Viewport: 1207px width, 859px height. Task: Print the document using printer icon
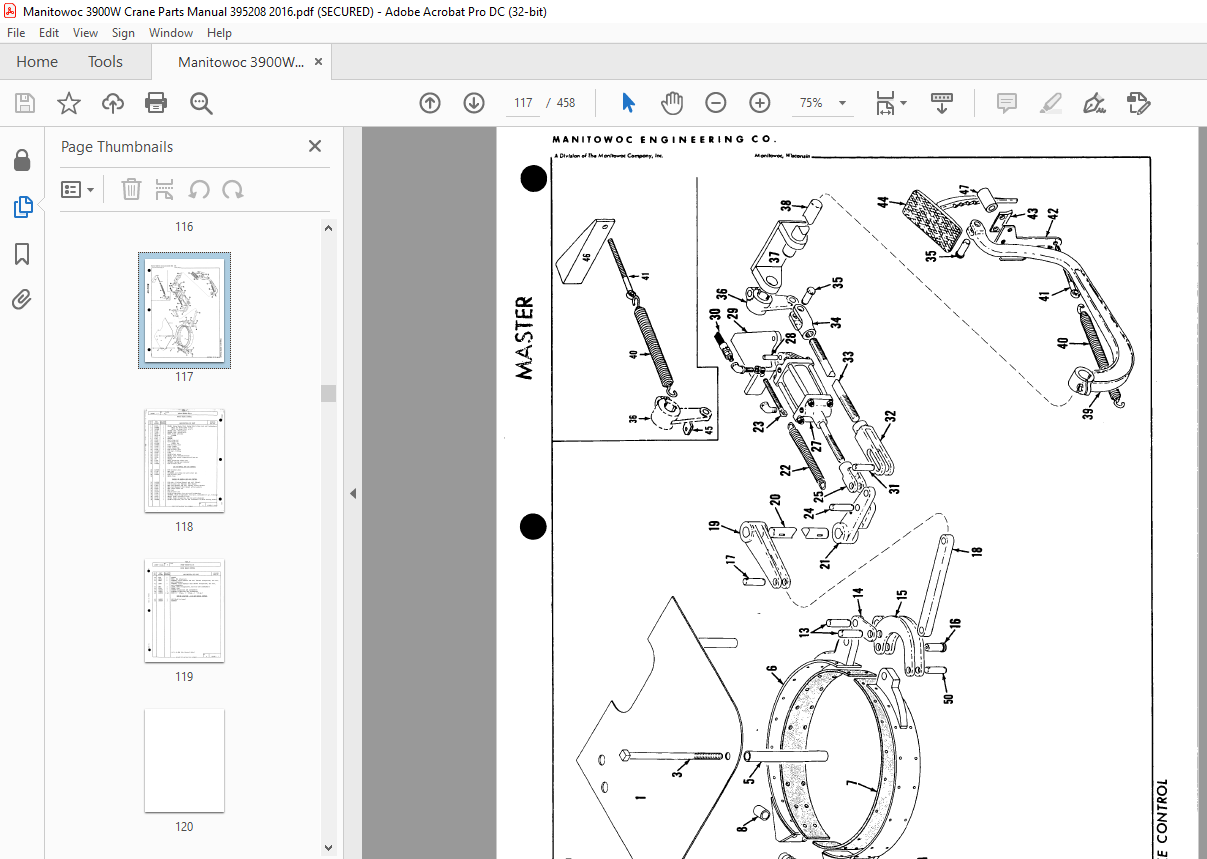(156, 103)
